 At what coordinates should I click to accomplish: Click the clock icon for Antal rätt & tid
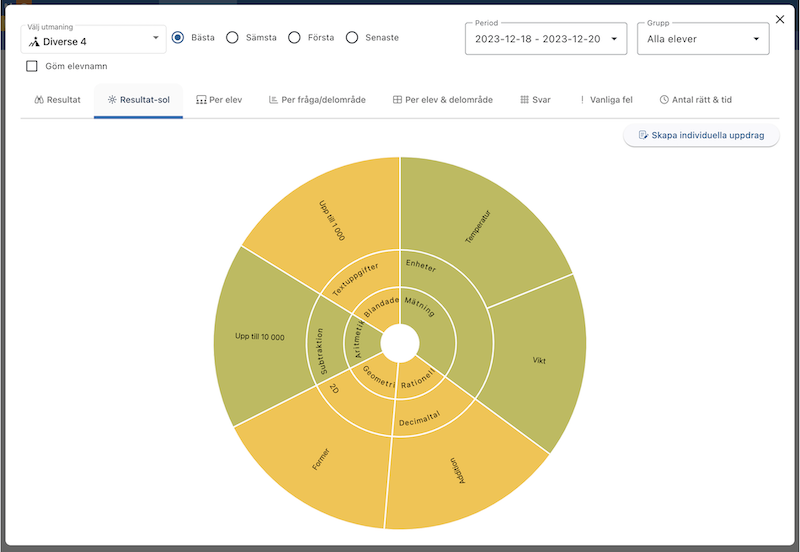[664, 100]
